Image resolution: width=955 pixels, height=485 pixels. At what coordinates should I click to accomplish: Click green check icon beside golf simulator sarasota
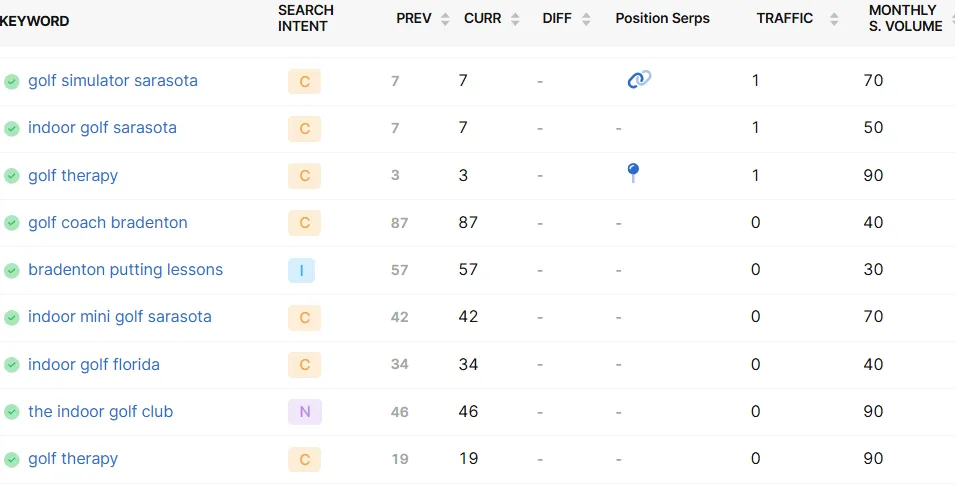pos(12,81)
